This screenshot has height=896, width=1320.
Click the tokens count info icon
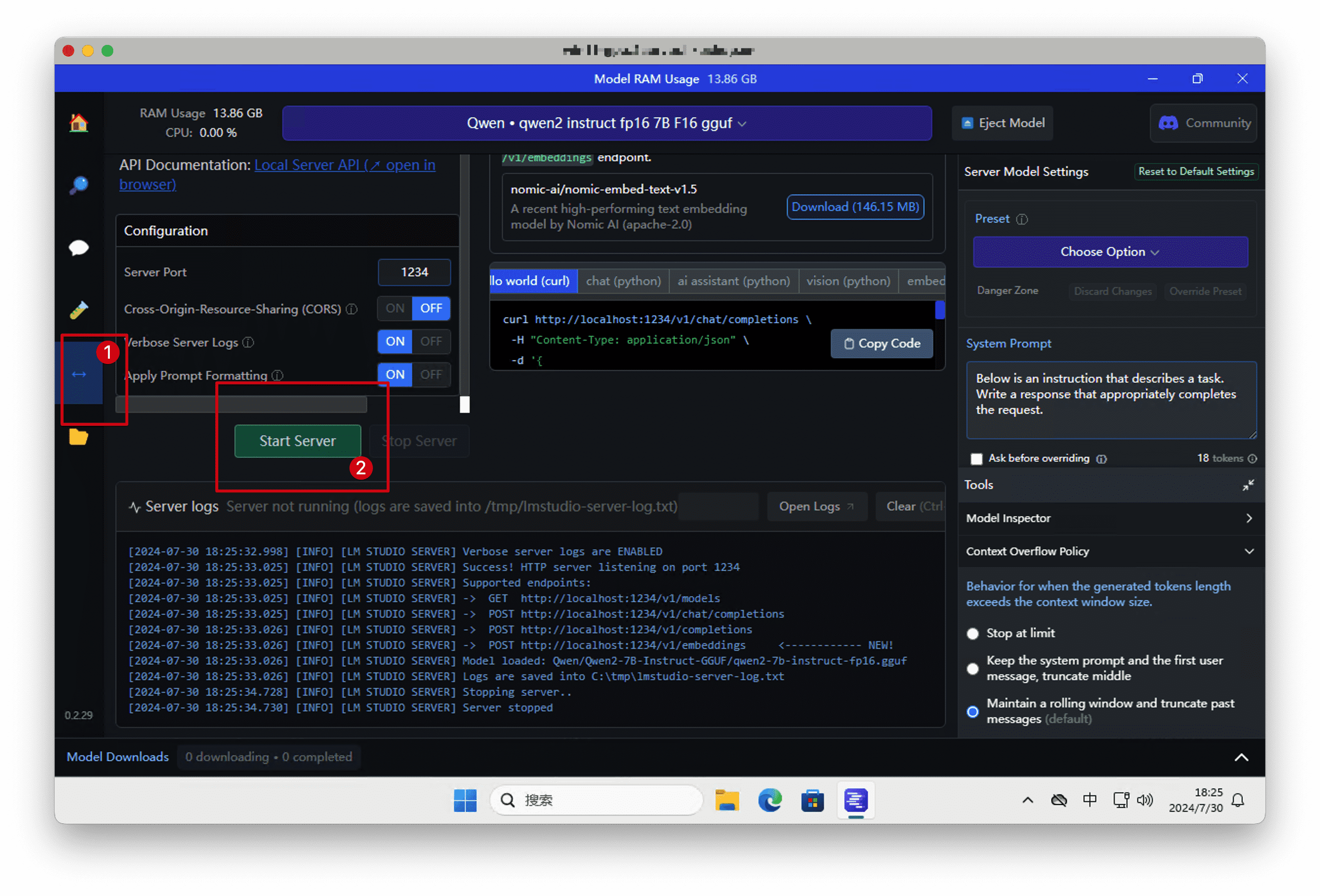1253,458
